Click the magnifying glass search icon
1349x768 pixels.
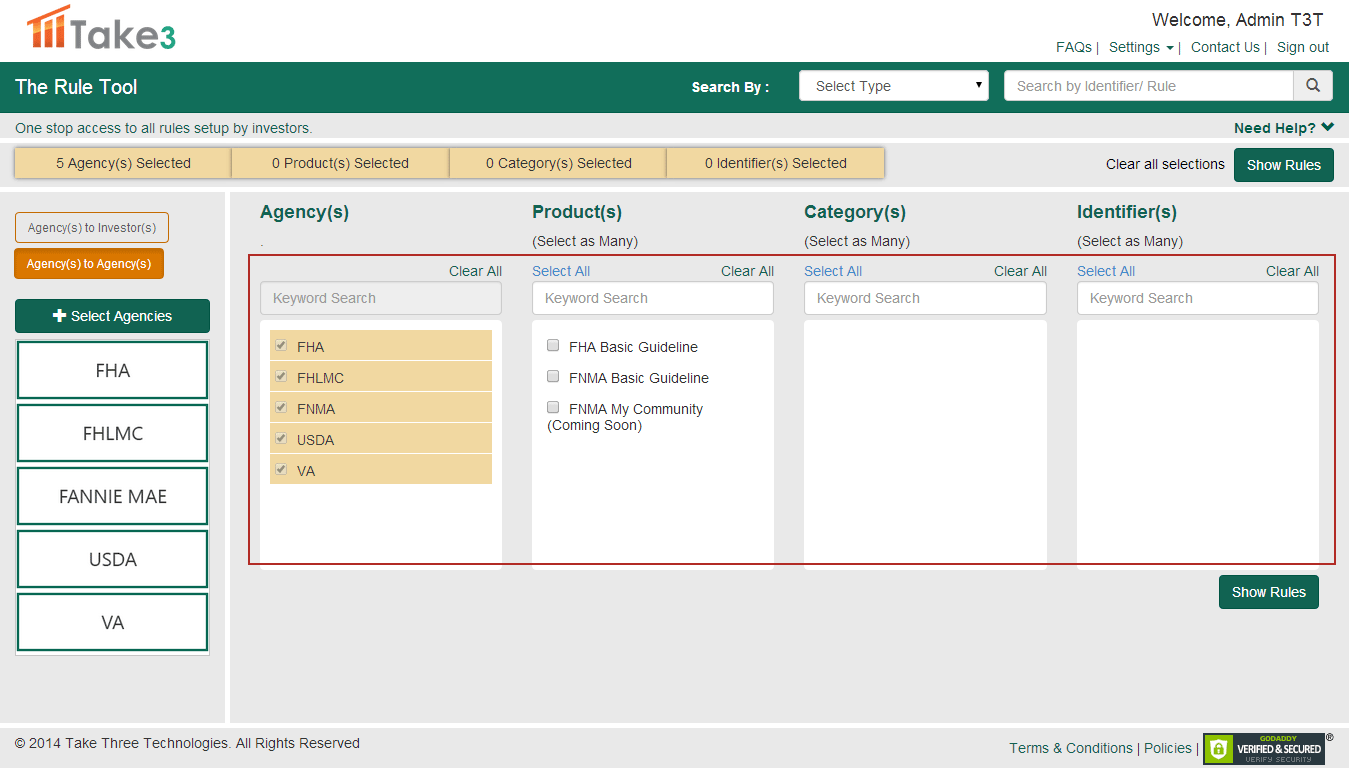(x=1313, y=86)
